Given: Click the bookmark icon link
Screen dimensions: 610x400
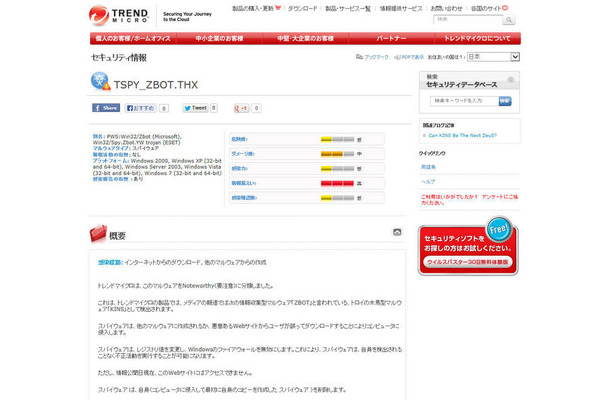Looking at the screenshot, I should (372, 57).
